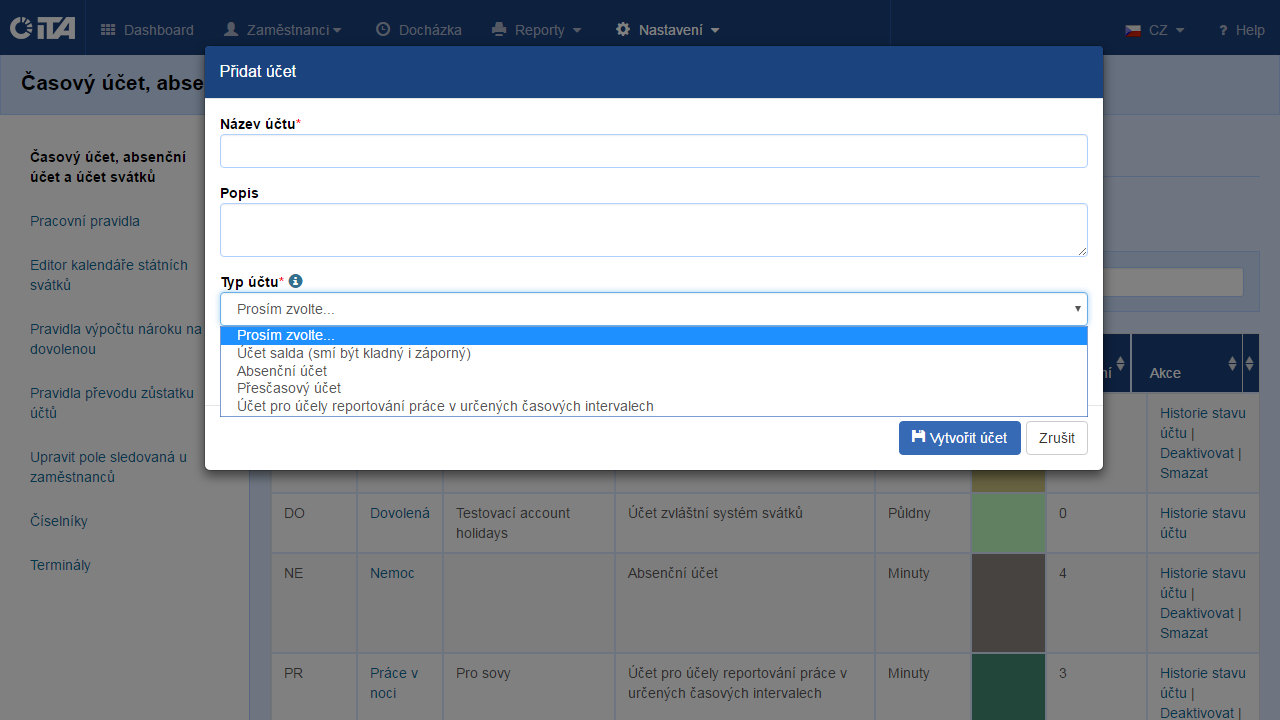Choose Přesčasový účet from the list
The image size is (1280, 720).
point(289,388)
